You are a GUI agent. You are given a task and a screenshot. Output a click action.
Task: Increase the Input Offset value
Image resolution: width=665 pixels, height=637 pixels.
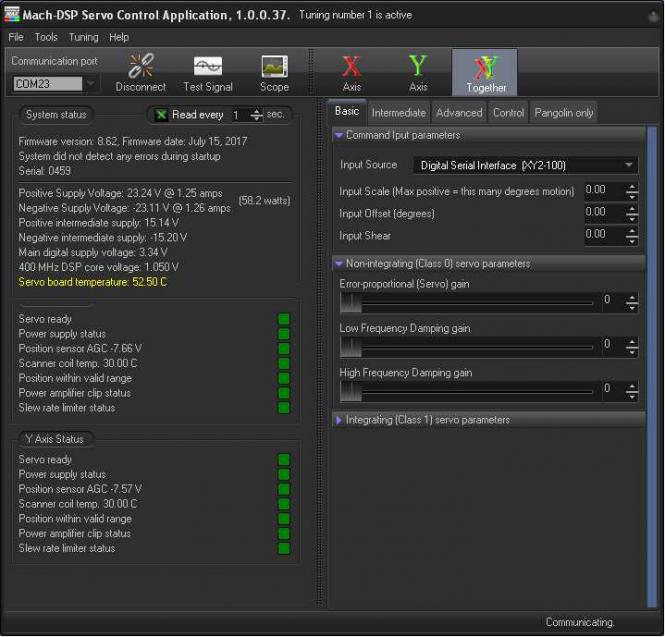(632, 209)
